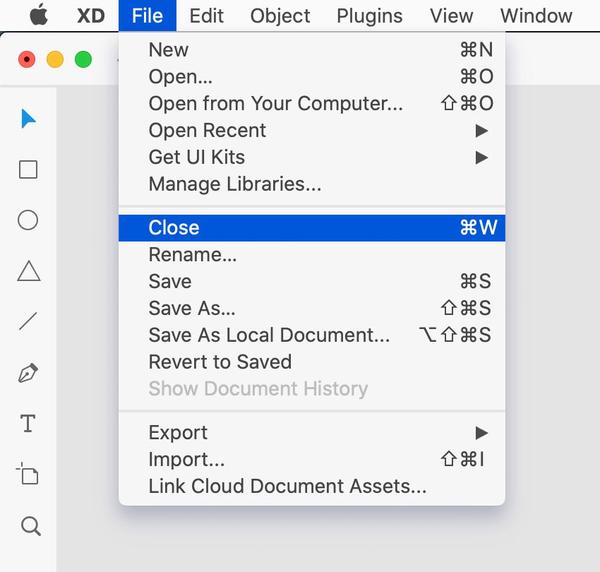Open the Object menu

(280, 16)
